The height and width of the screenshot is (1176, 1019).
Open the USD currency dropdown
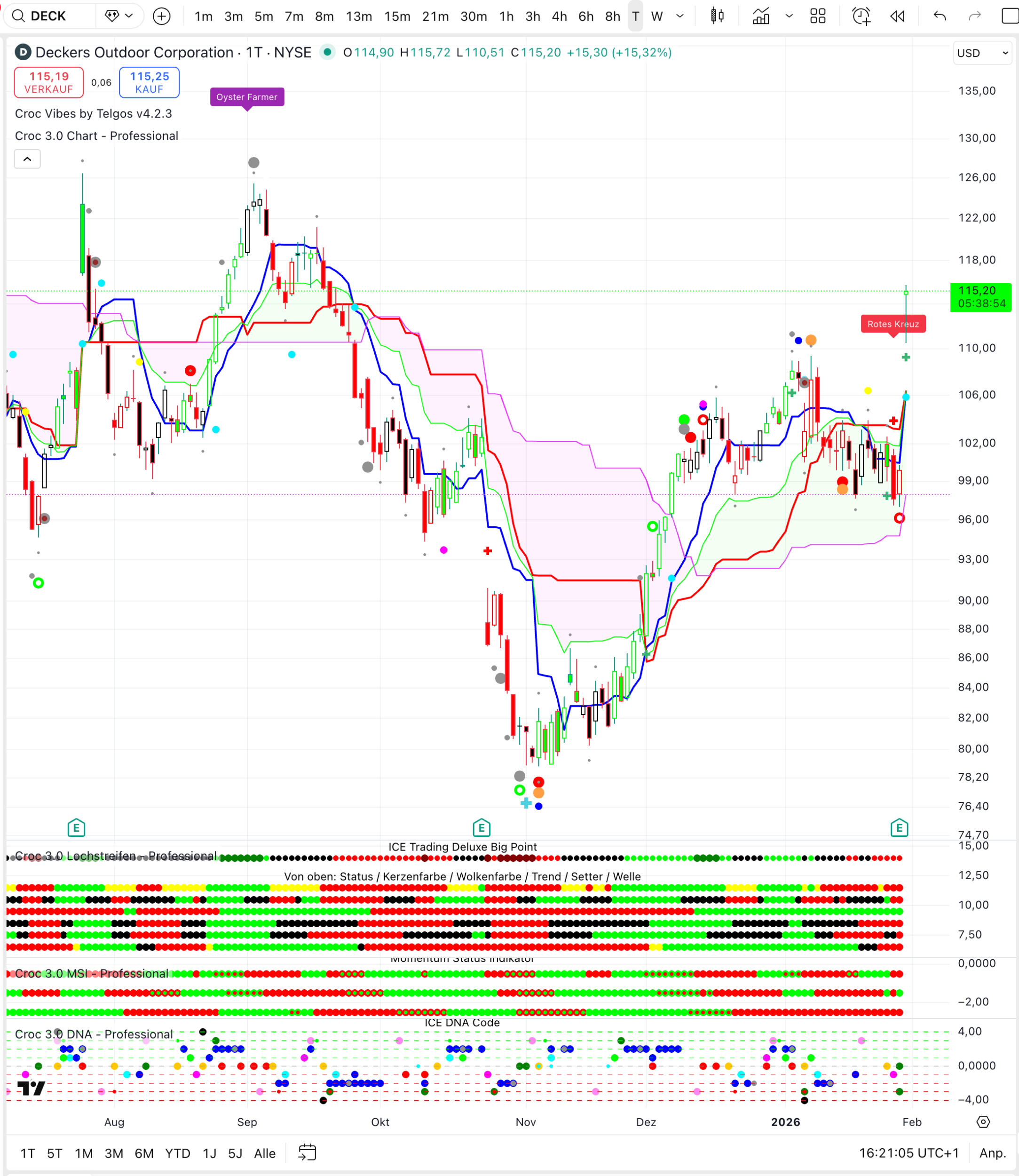tap(982, 53)
